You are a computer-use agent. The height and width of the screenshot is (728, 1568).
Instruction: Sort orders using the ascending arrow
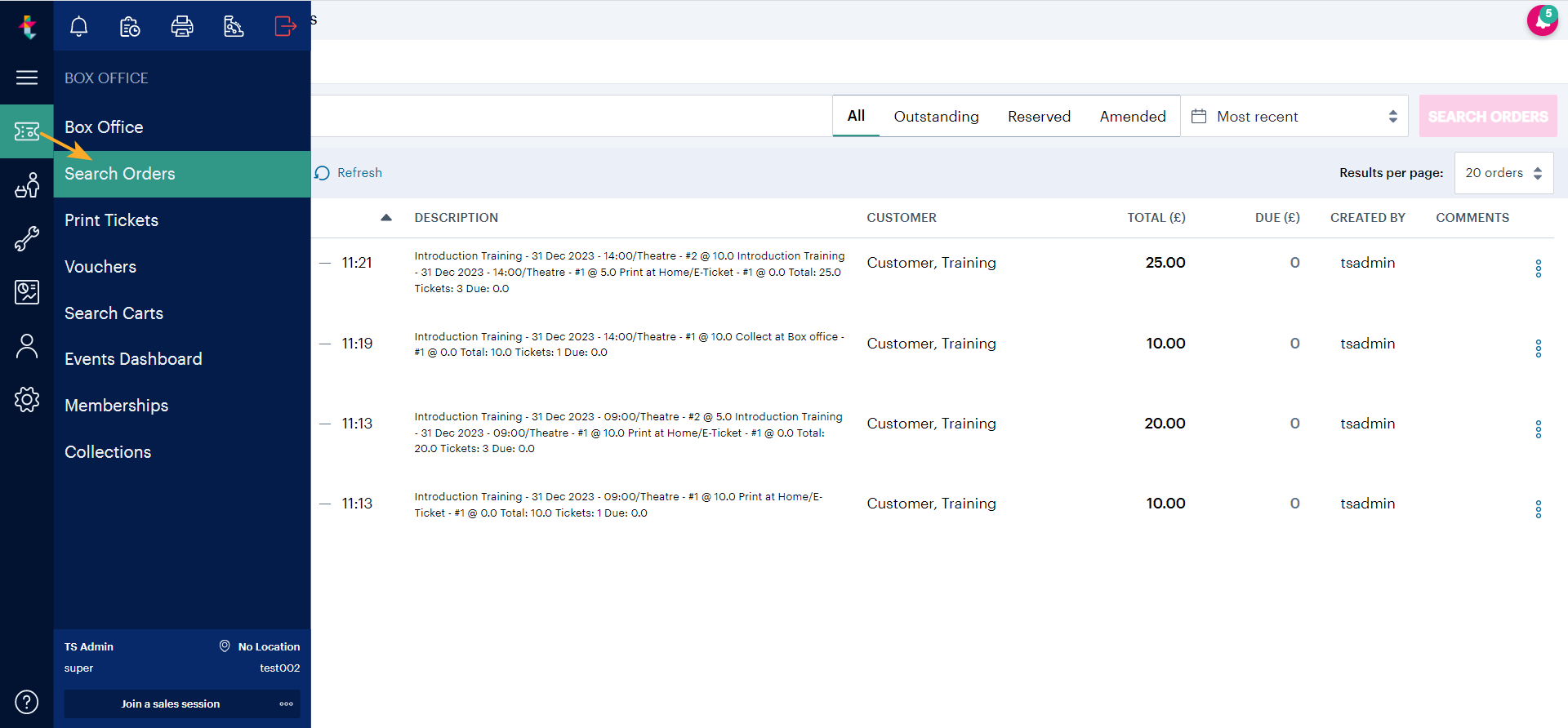(x=386, y=217)
